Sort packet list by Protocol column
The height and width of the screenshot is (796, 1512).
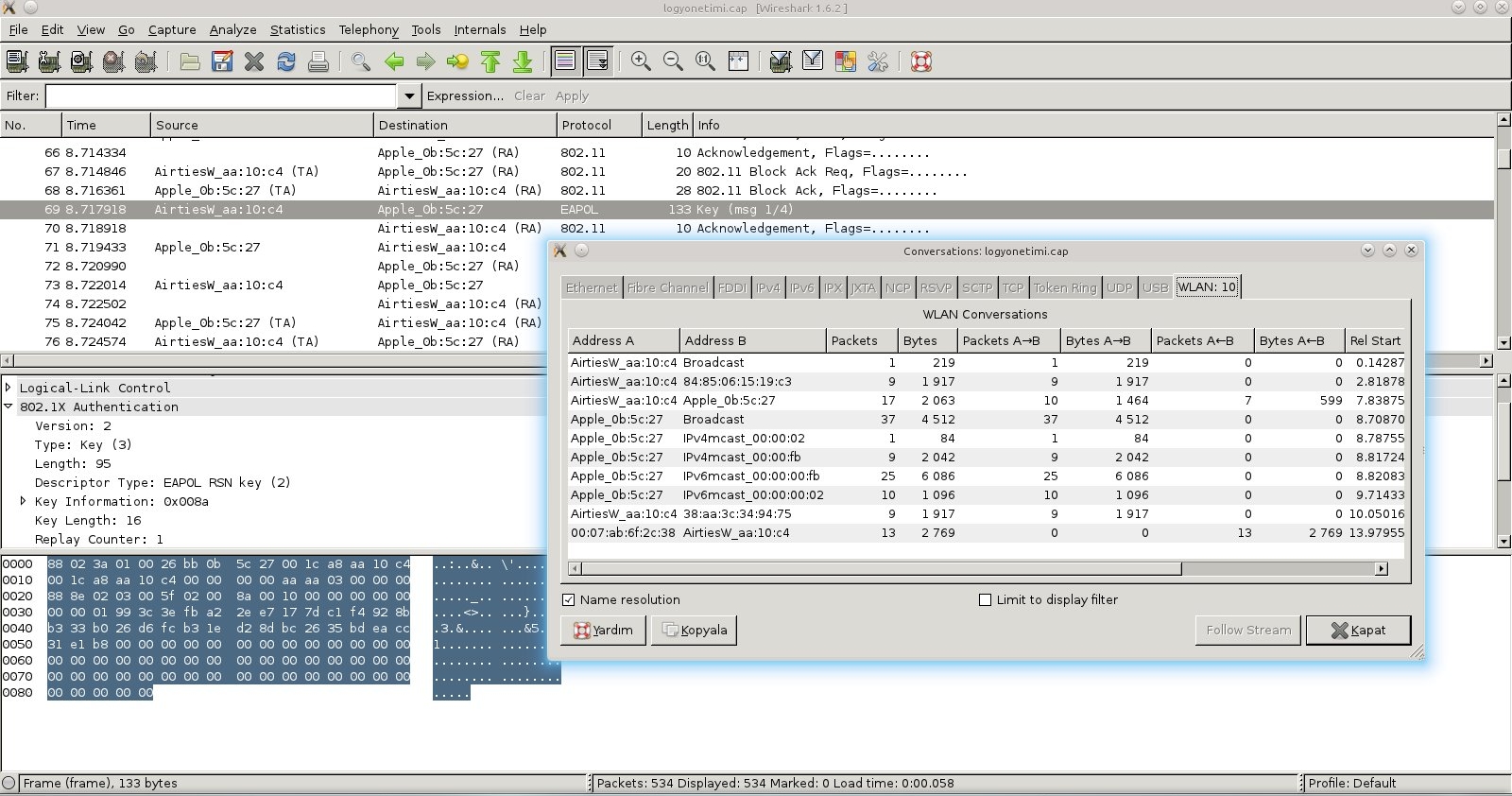point(597,125)
